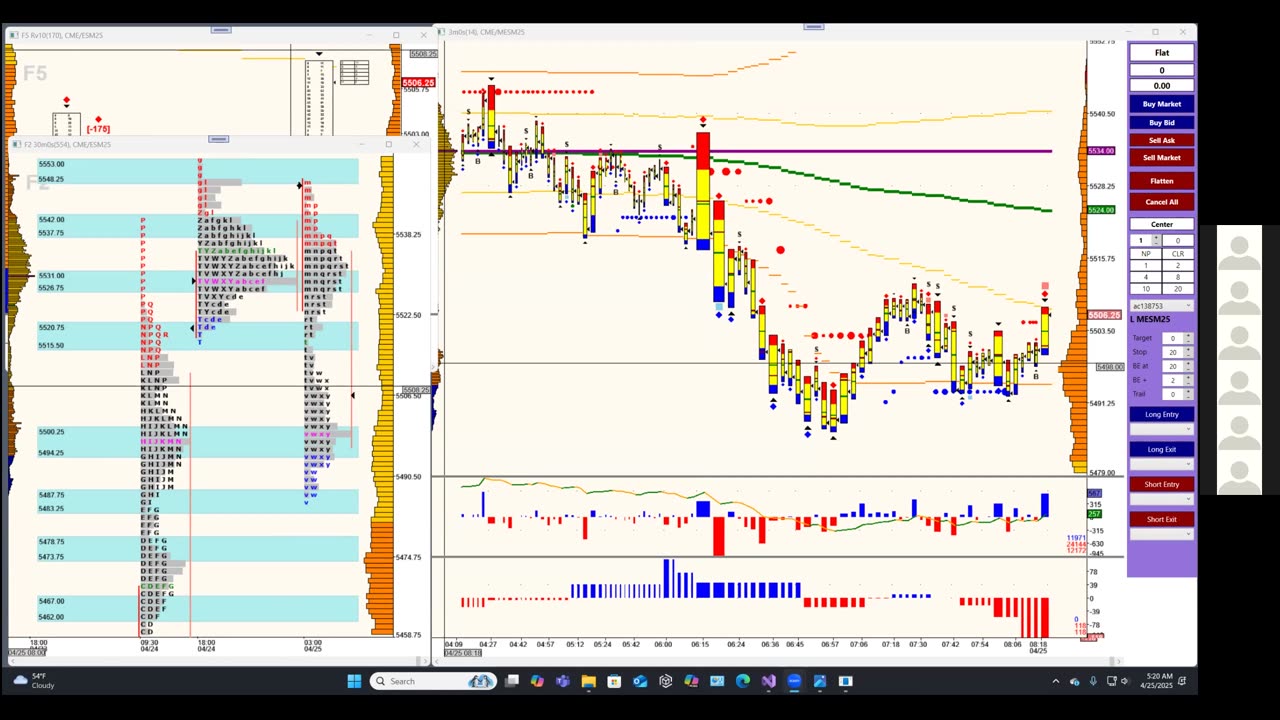Open the dropdown under Short Entry

[x=1161, y=499]
